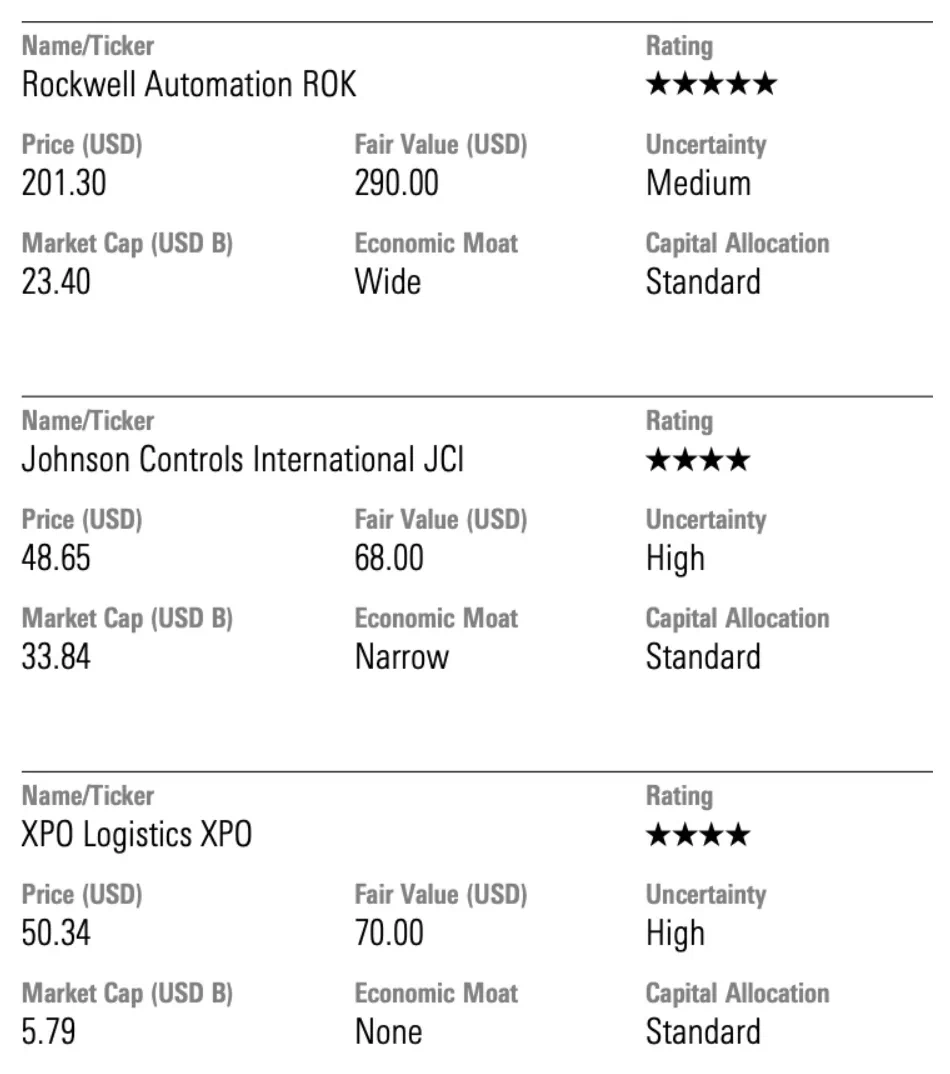Open Johnson Controls International JCI name
Image resolution: width=950 pixels, height=1074 pixels.
(243, 459)
